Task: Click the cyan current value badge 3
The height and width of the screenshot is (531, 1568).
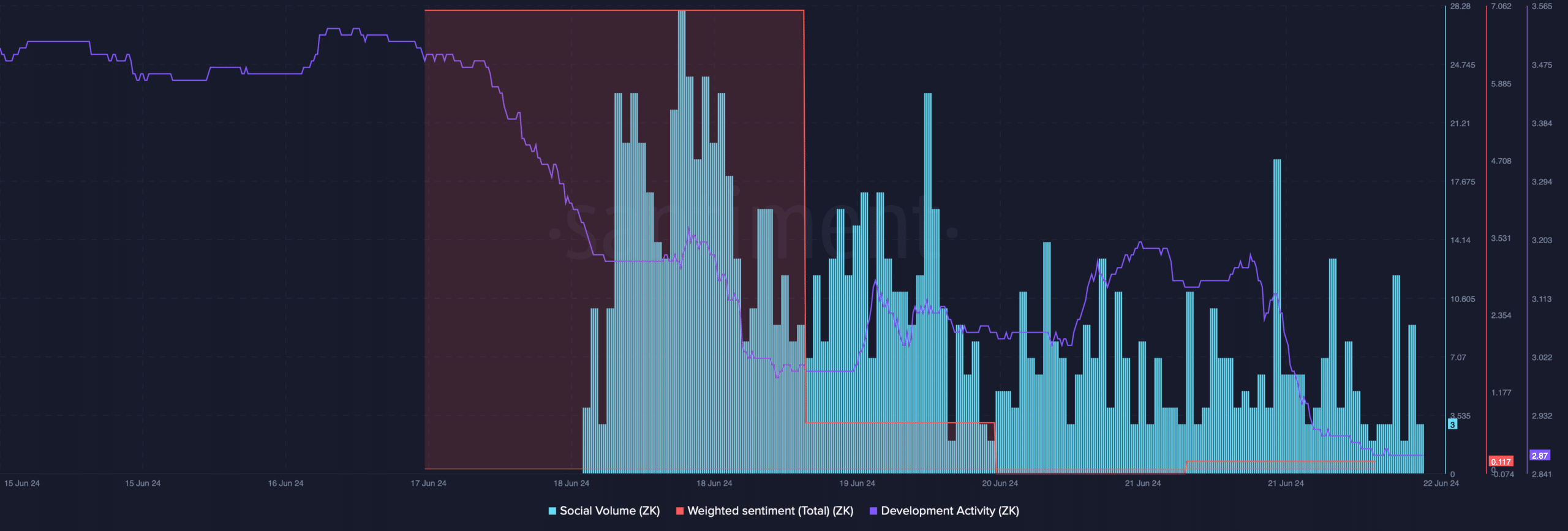Action: (x=1452, y=424)
